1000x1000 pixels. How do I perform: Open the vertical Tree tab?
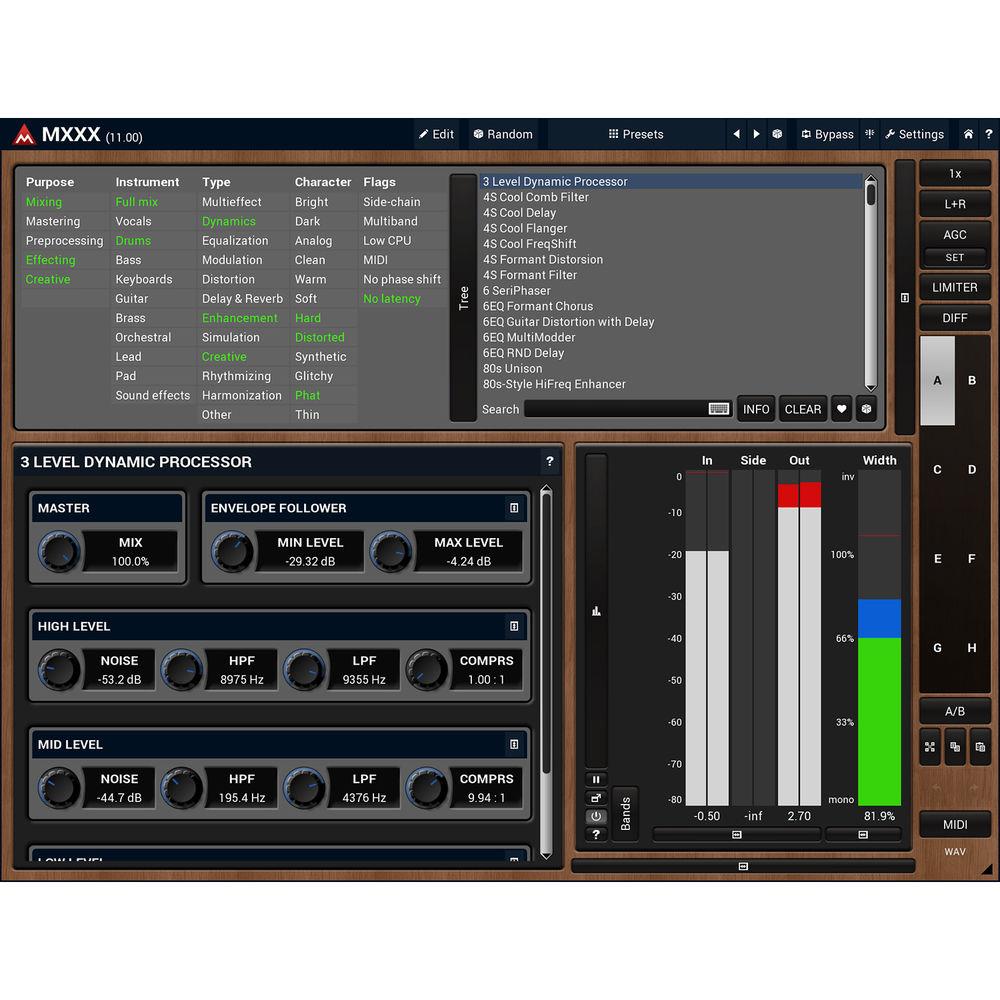463,298
